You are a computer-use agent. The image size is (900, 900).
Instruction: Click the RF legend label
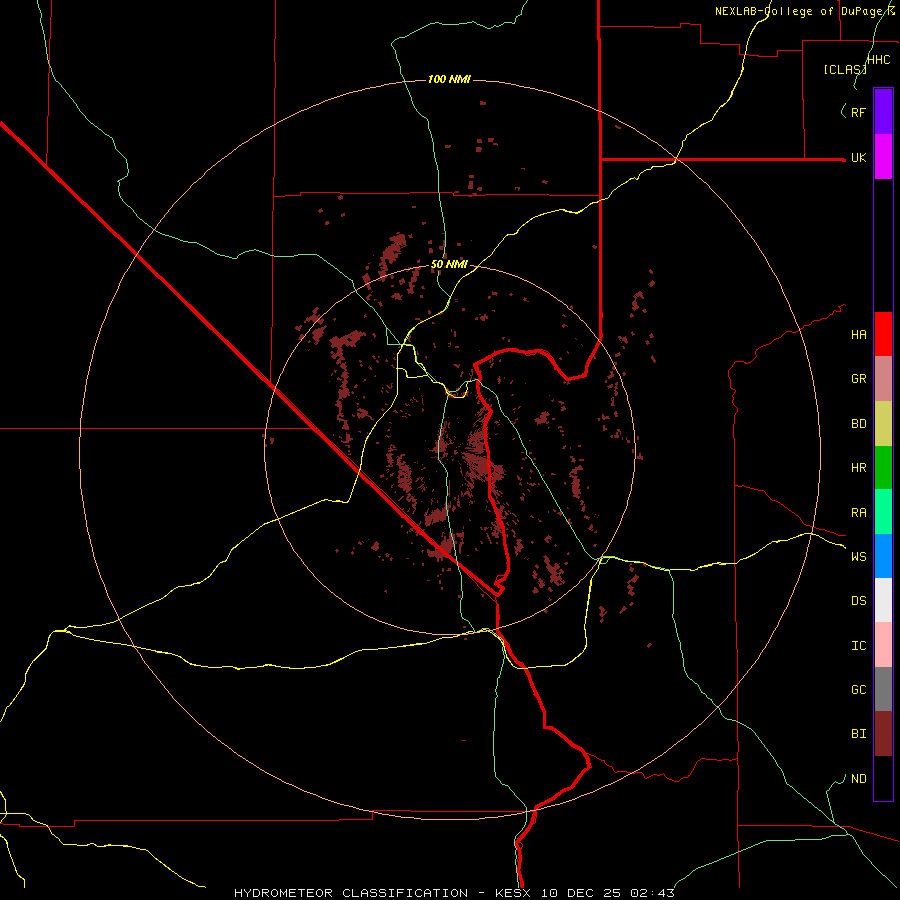(858, 112)
